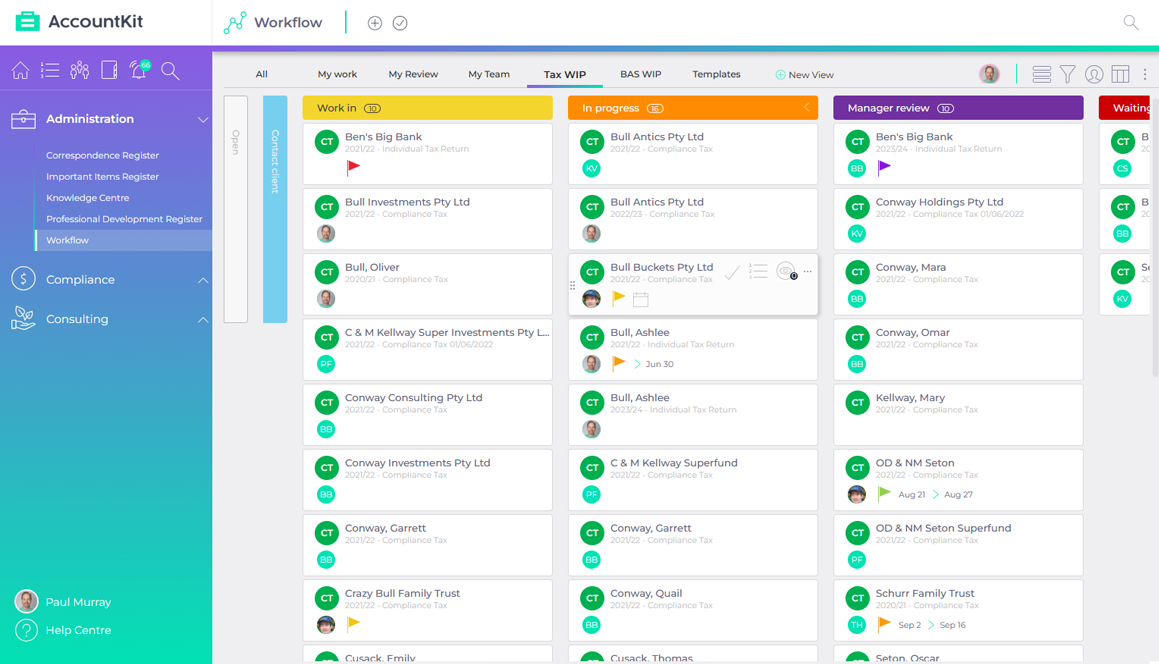Image resolution: width=1159 pixels, height=664 pixels.
Task: Open Help Centre
Action: point(63,630)
